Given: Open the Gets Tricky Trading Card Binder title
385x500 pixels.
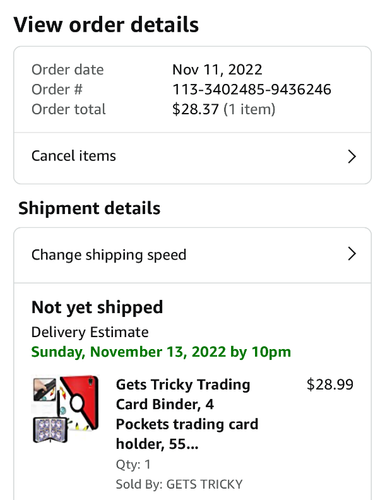Looking at the screenshot, I should [x=187, y=414].
